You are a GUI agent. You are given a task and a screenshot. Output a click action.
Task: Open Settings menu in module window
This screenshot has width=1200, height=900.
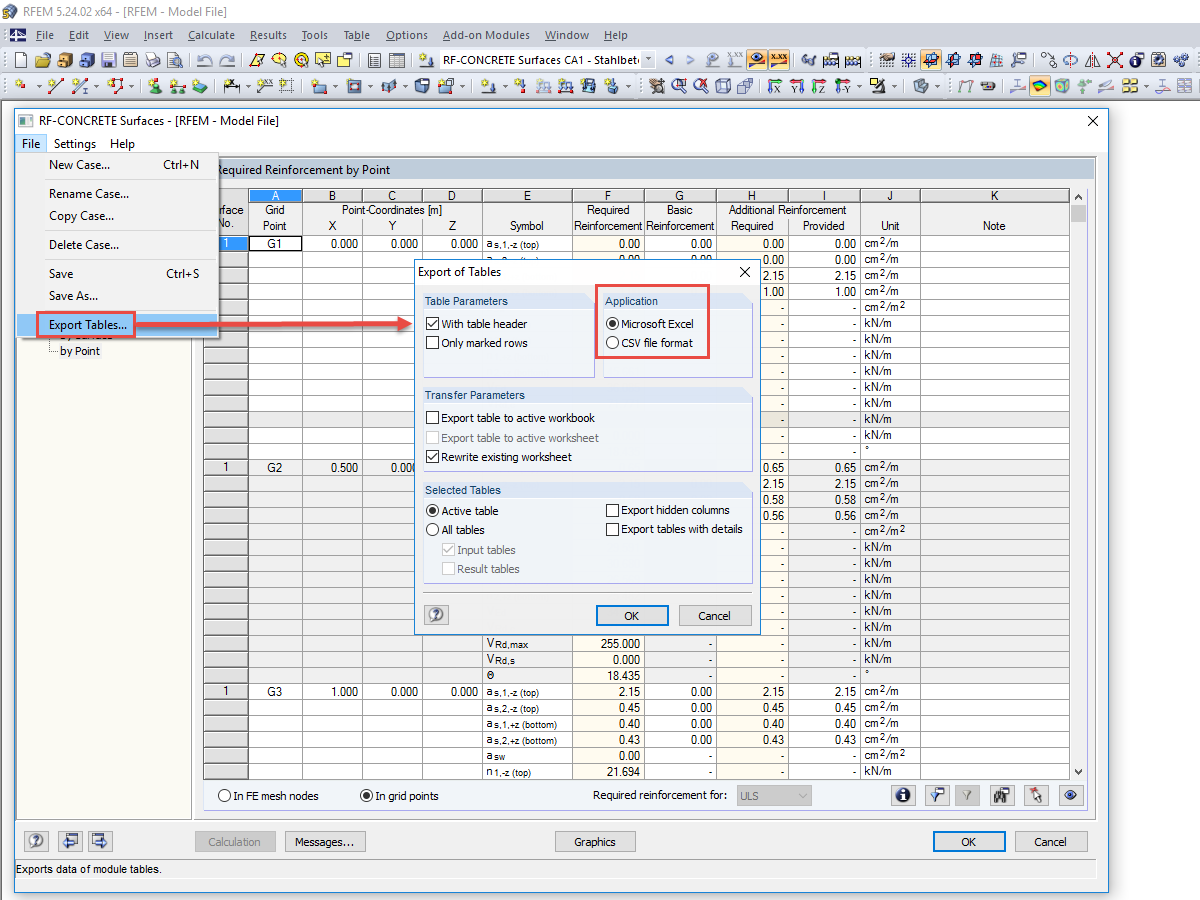tap(75, 144)
